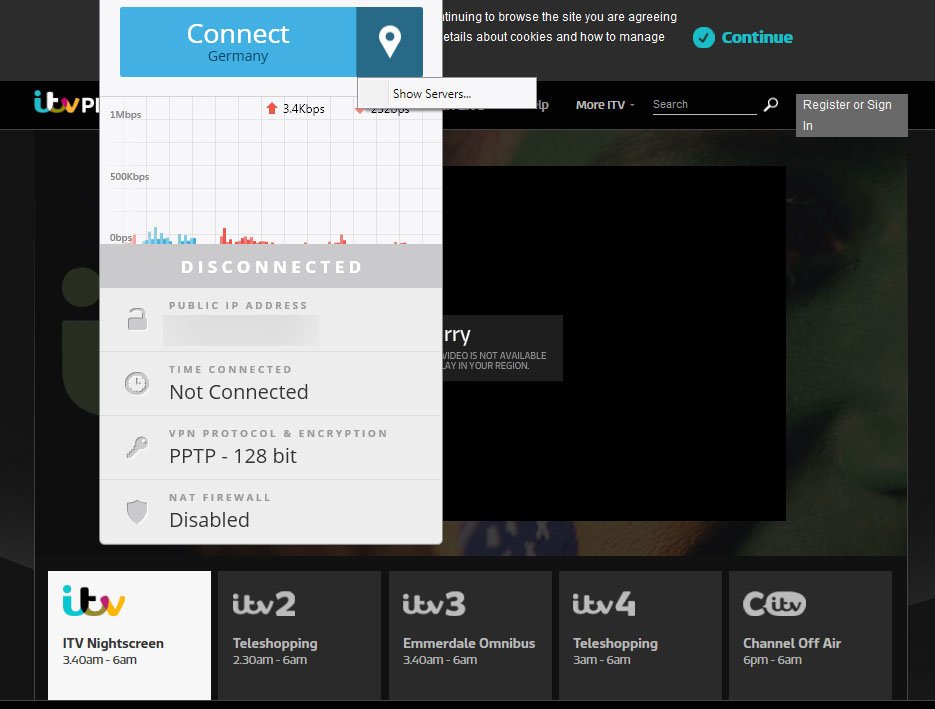Click the magnifying glass search icon

771,104
